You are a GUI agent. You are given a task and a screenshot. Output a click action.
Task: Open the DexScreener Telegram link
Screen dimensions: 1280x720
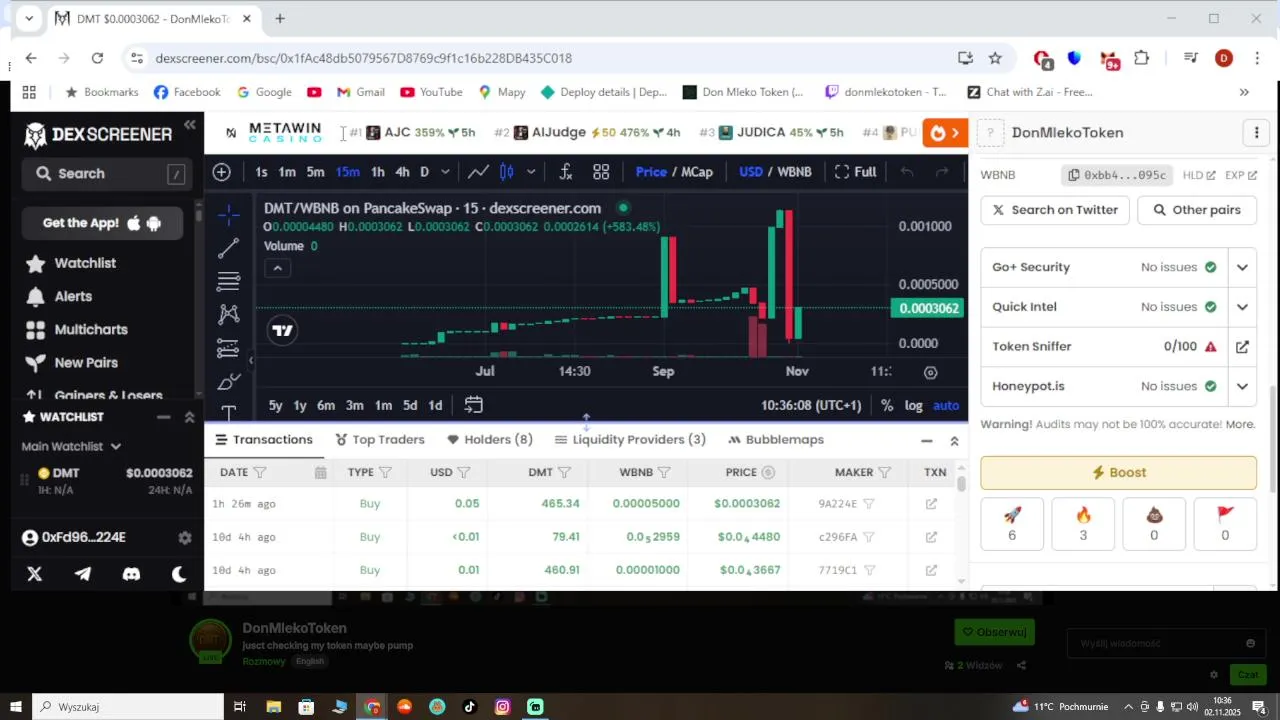(x=83, y=574)
